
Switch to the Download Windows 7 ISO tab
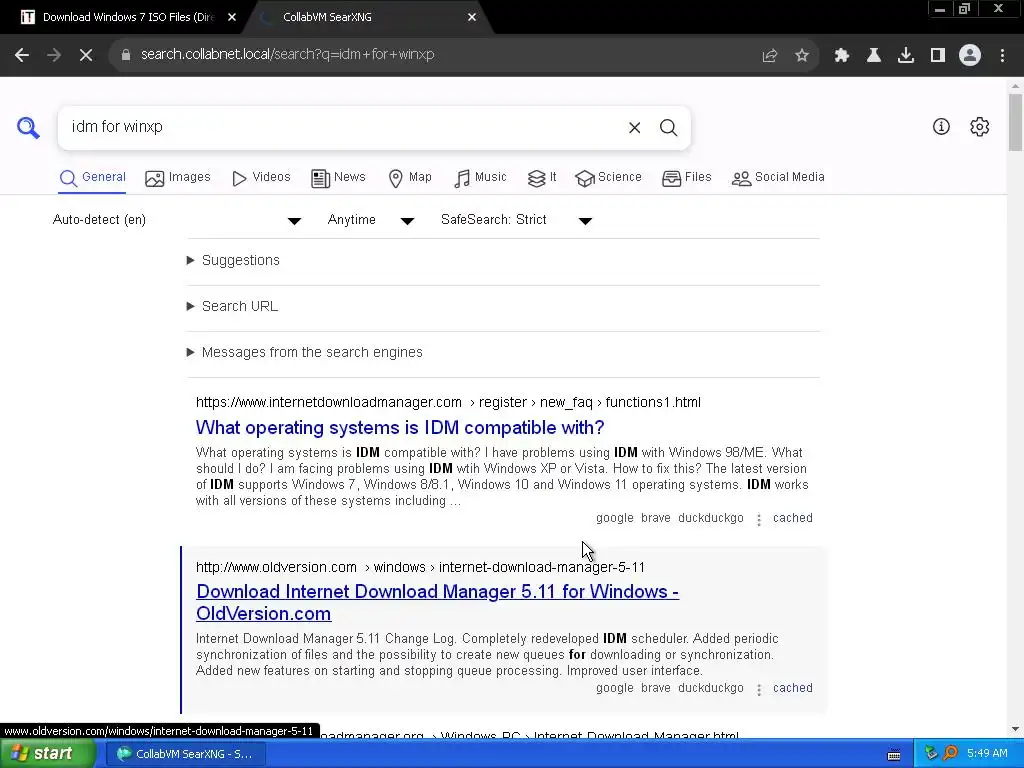click(x=127, y=18)
